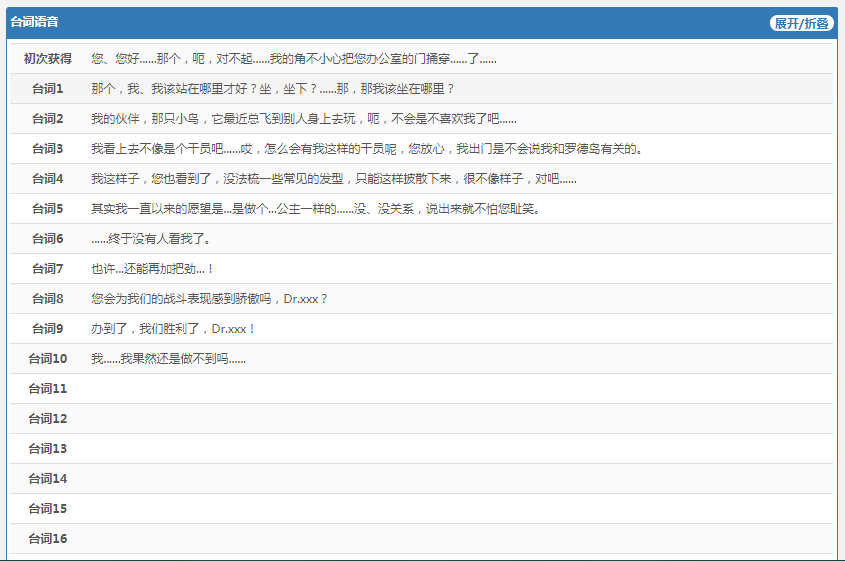Select the 台词12 row label

tap(47, 419)
